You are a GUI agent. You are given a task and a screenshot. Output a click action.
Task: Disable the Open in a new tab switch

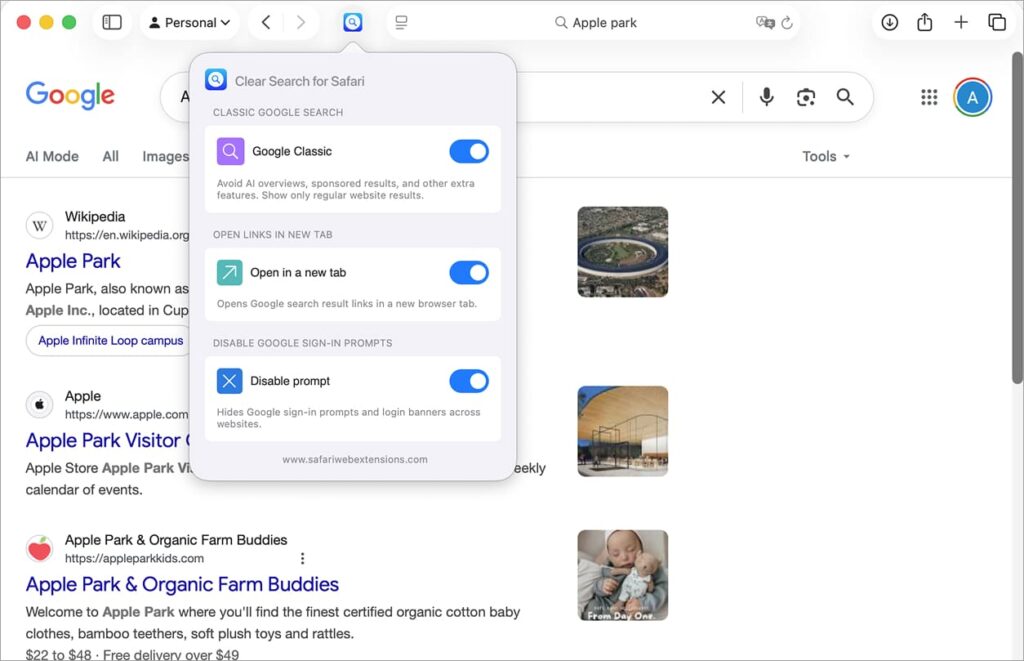[469, 273]
